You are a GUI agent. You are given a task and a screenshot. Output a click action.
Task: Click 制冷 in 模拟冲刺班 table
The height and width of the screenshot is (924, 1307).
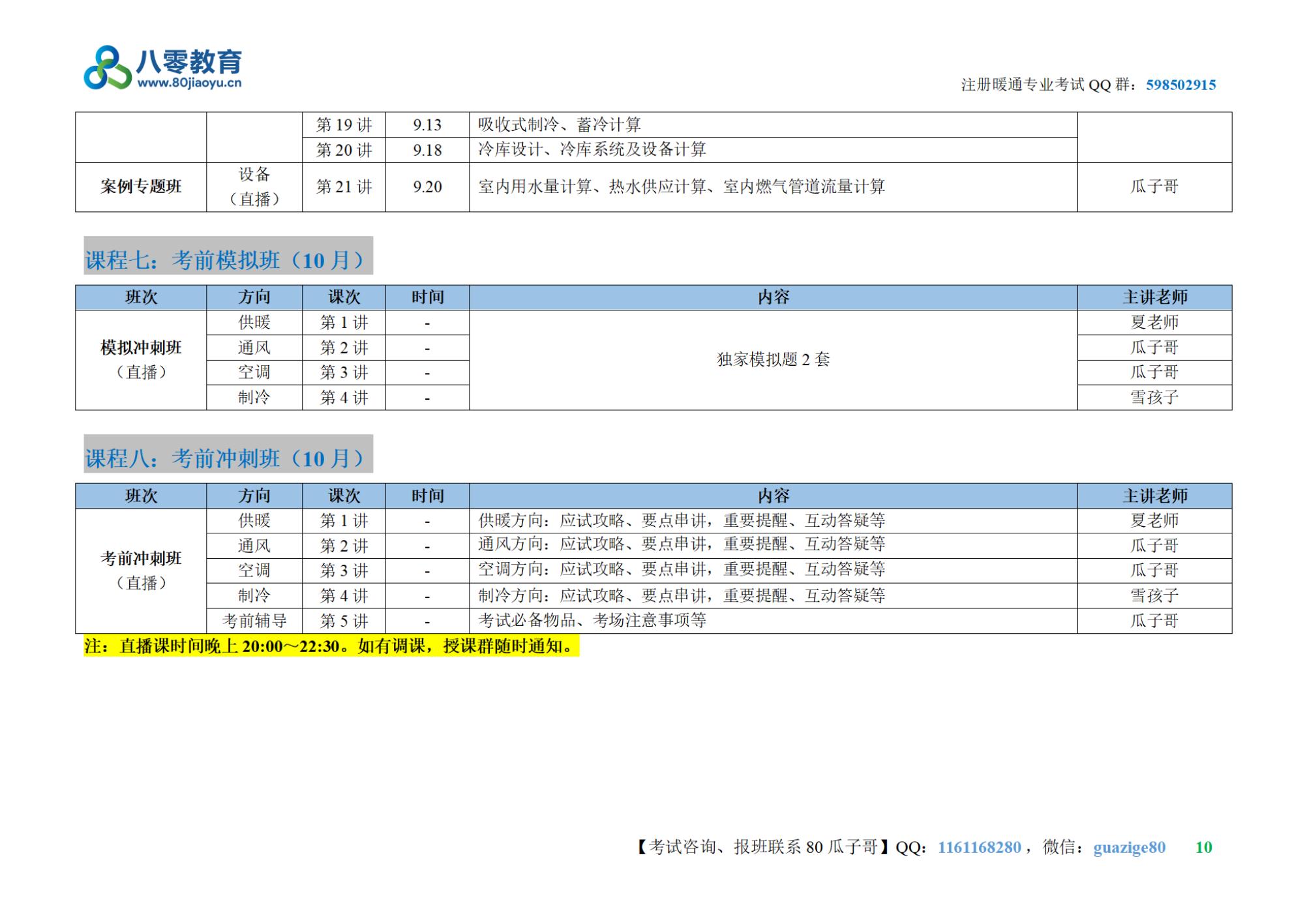pyautogui.click(x=254, y=397)
